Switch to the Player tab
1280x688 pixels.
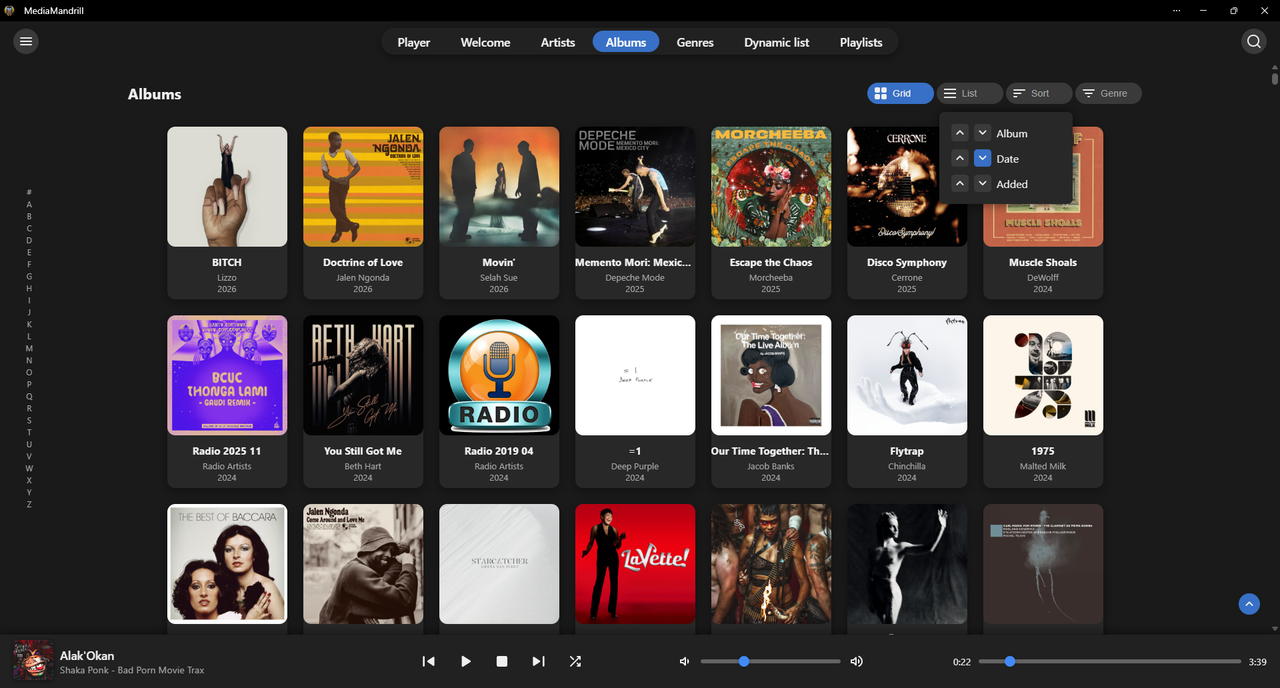pos(414,42)
